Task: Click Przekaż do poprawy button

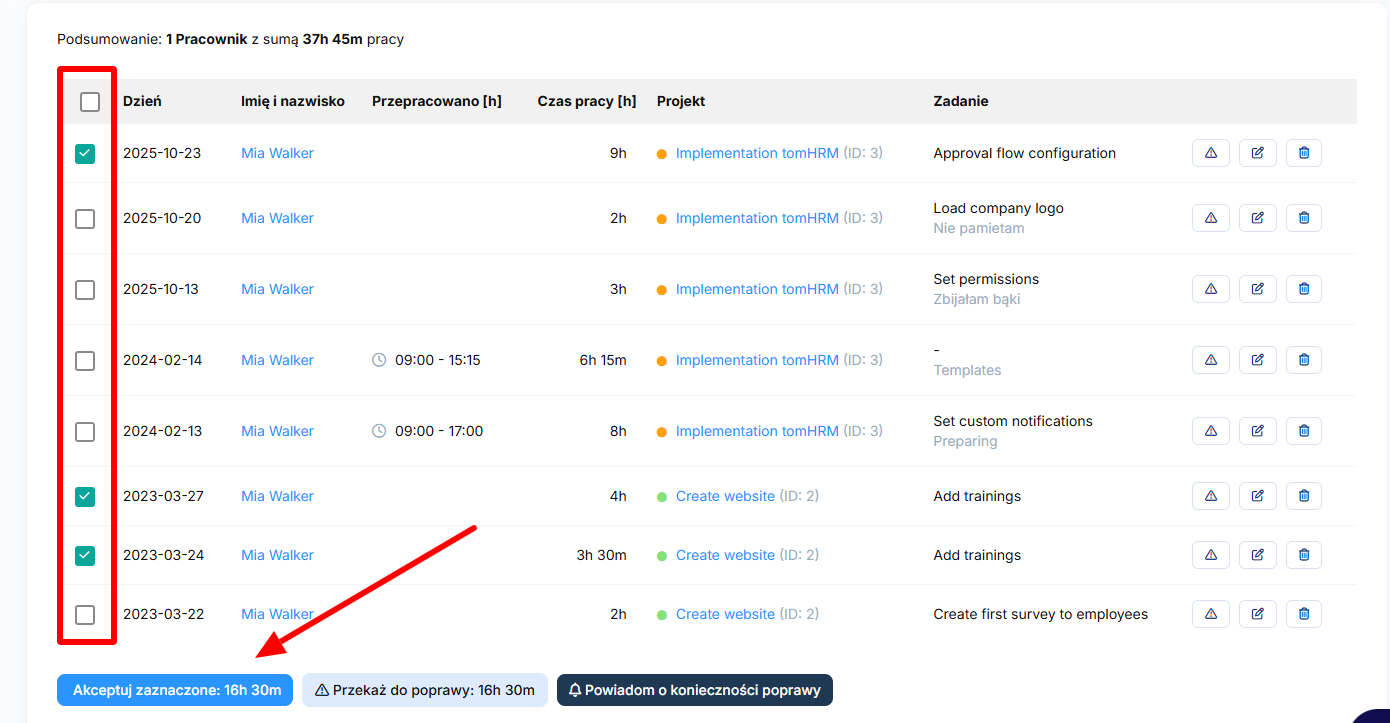Action: point(424,690)
